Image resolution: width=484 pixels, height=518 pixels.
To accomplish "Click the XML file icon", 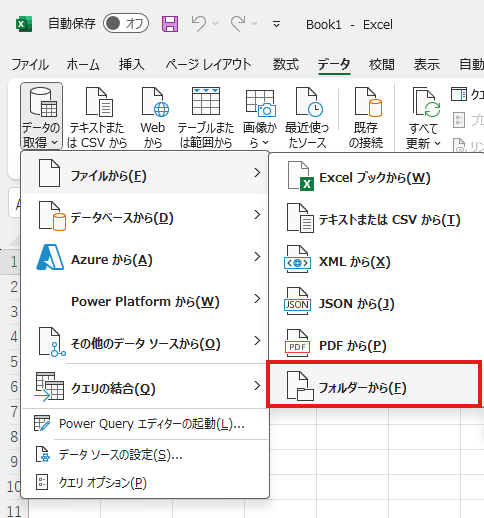I will click(x=297, y=260).
